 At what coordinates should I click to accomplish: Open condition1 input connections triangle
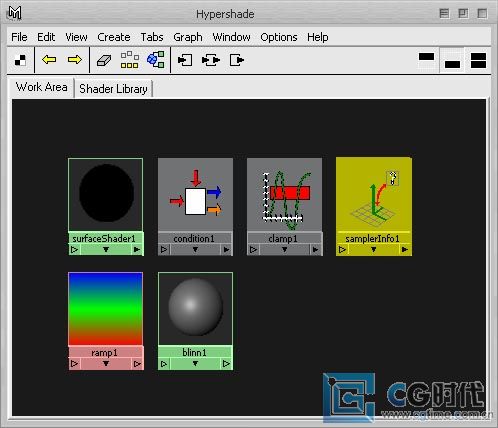pyautogui.click(x=164, y=249)
